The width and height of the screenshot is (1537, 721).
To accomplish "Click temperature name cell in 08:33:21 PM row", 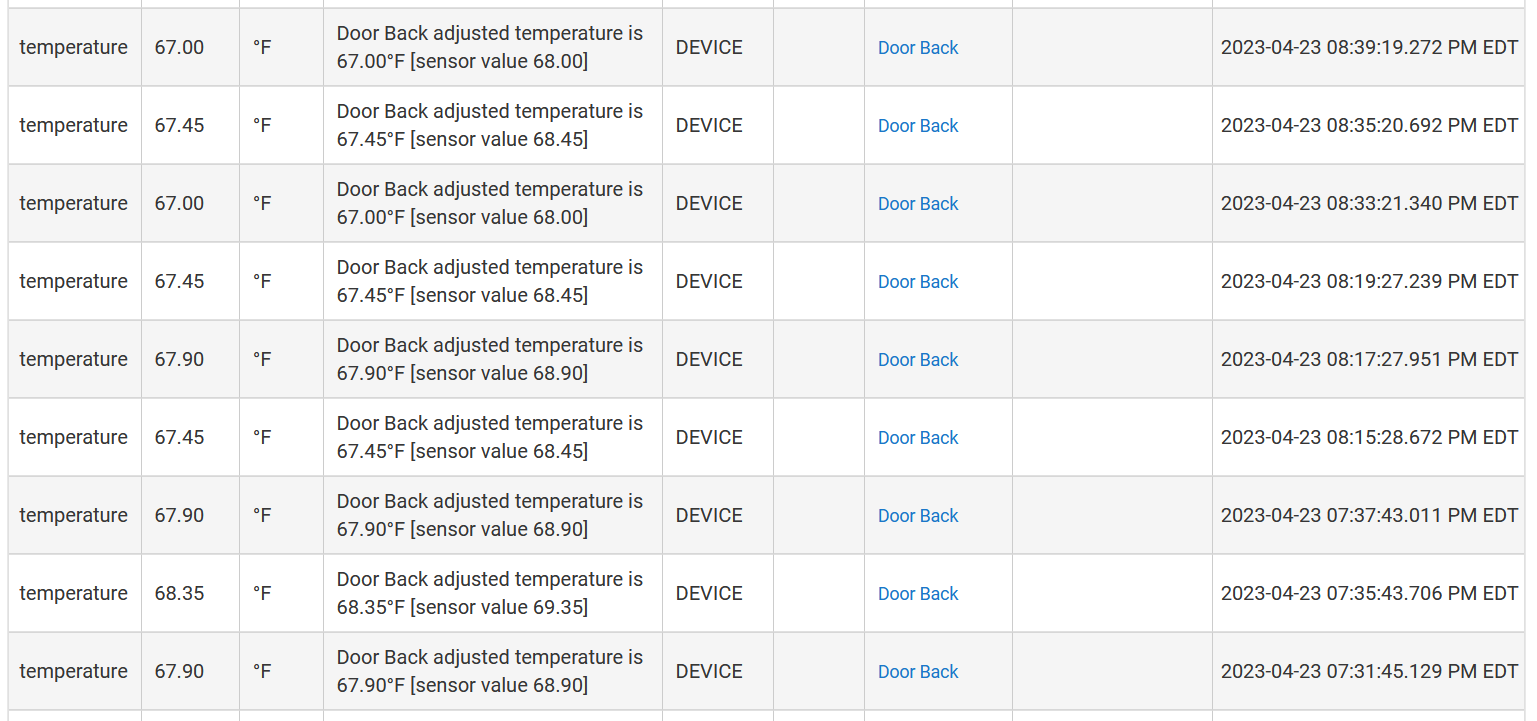I will point(74,204).
